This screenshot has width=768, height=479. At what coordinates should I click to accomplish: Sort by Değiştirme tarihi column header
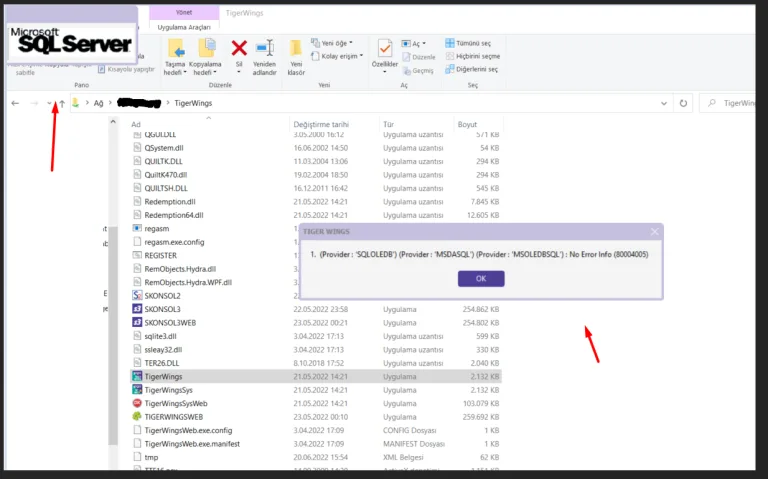click(x=321, y=124)
